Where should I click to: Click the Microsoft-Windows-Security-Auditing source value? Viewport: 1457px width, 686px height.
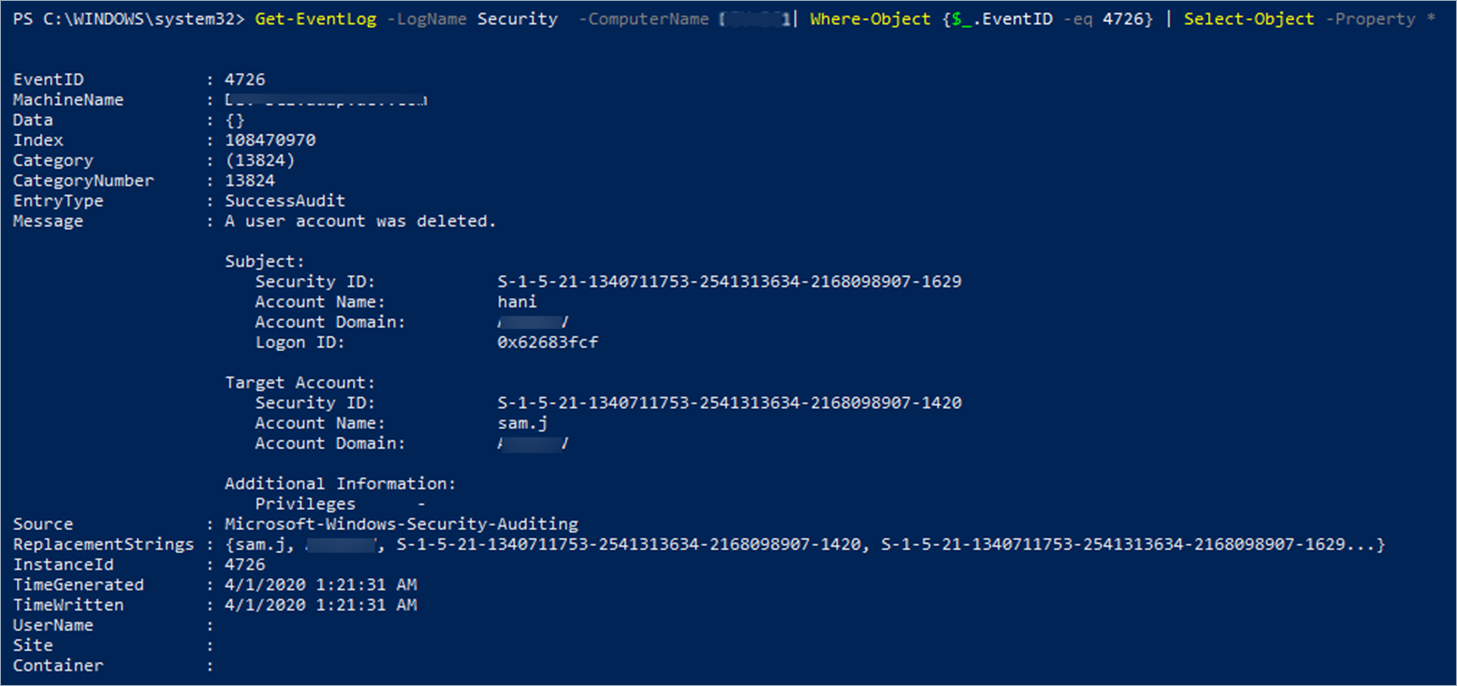[x=401, y=524]
